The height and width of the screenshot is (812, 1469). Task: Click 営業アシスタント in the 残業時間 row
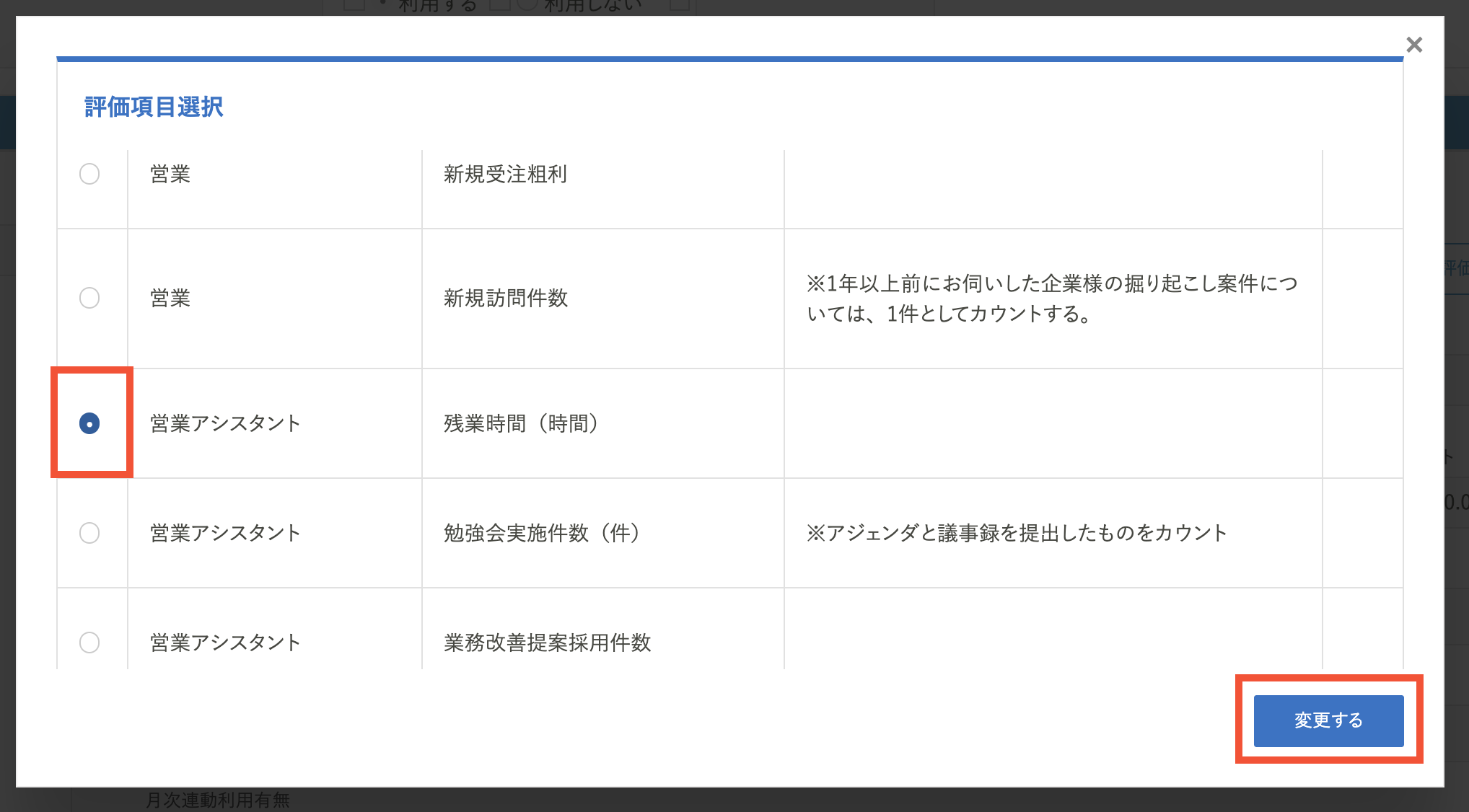point(225,423)
